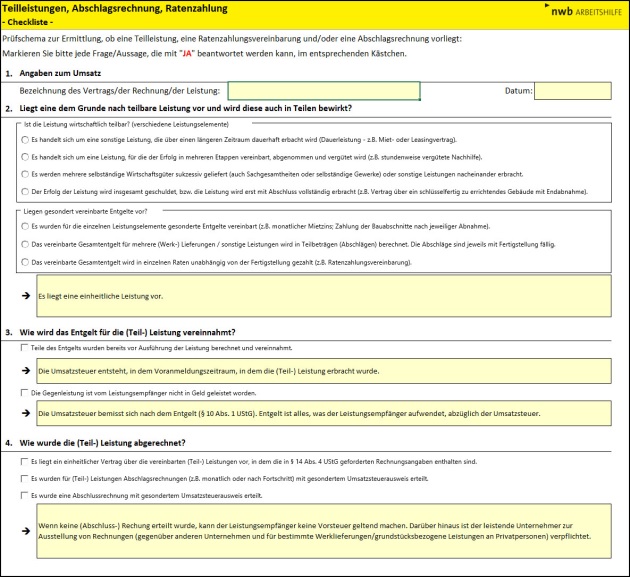Check 'Gegenleistung nicht in Geld geleistet' box

(x=25, y=393)
